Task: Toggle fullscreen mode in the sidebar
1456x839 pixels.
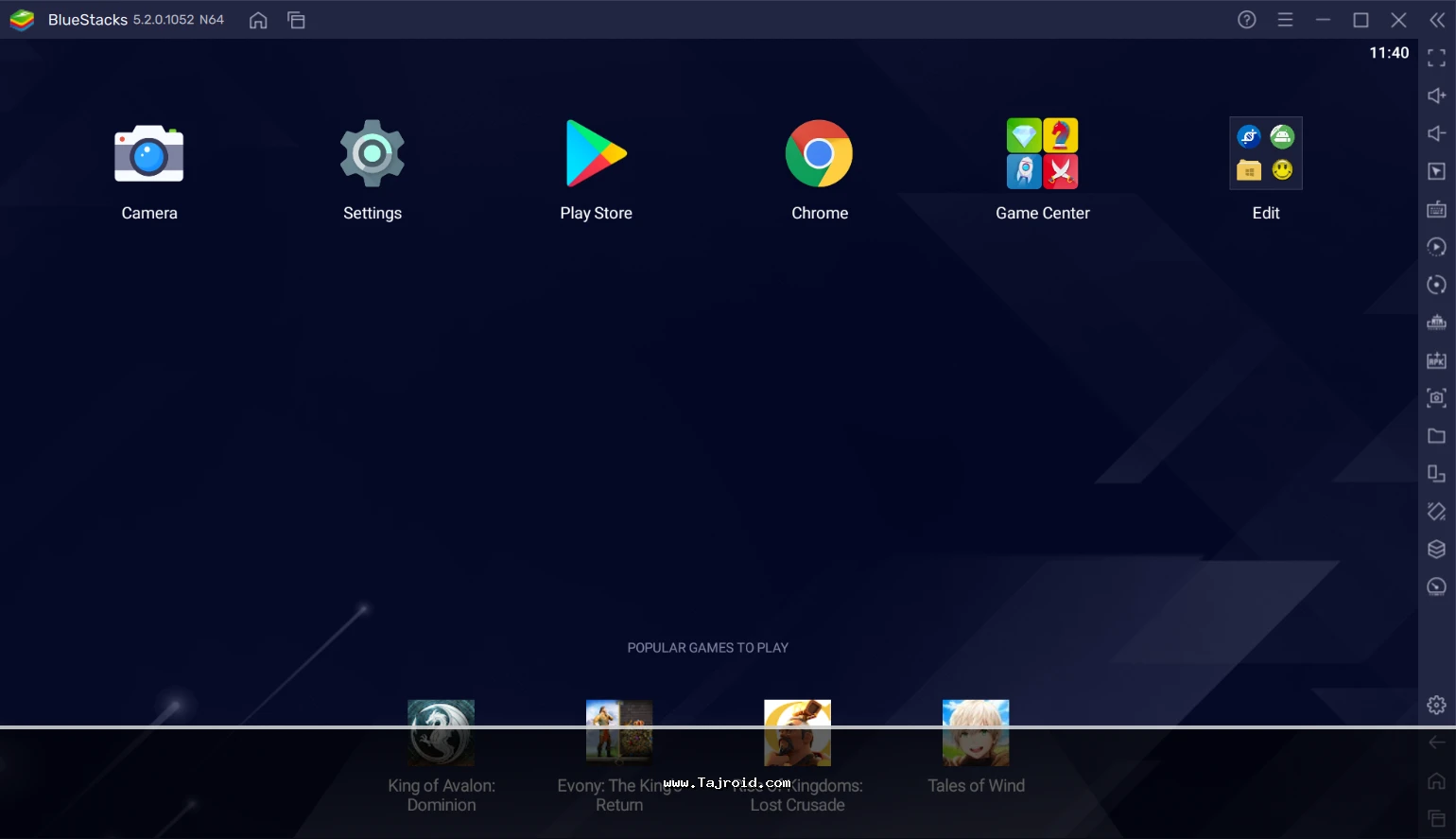Action: (1436, 59)
